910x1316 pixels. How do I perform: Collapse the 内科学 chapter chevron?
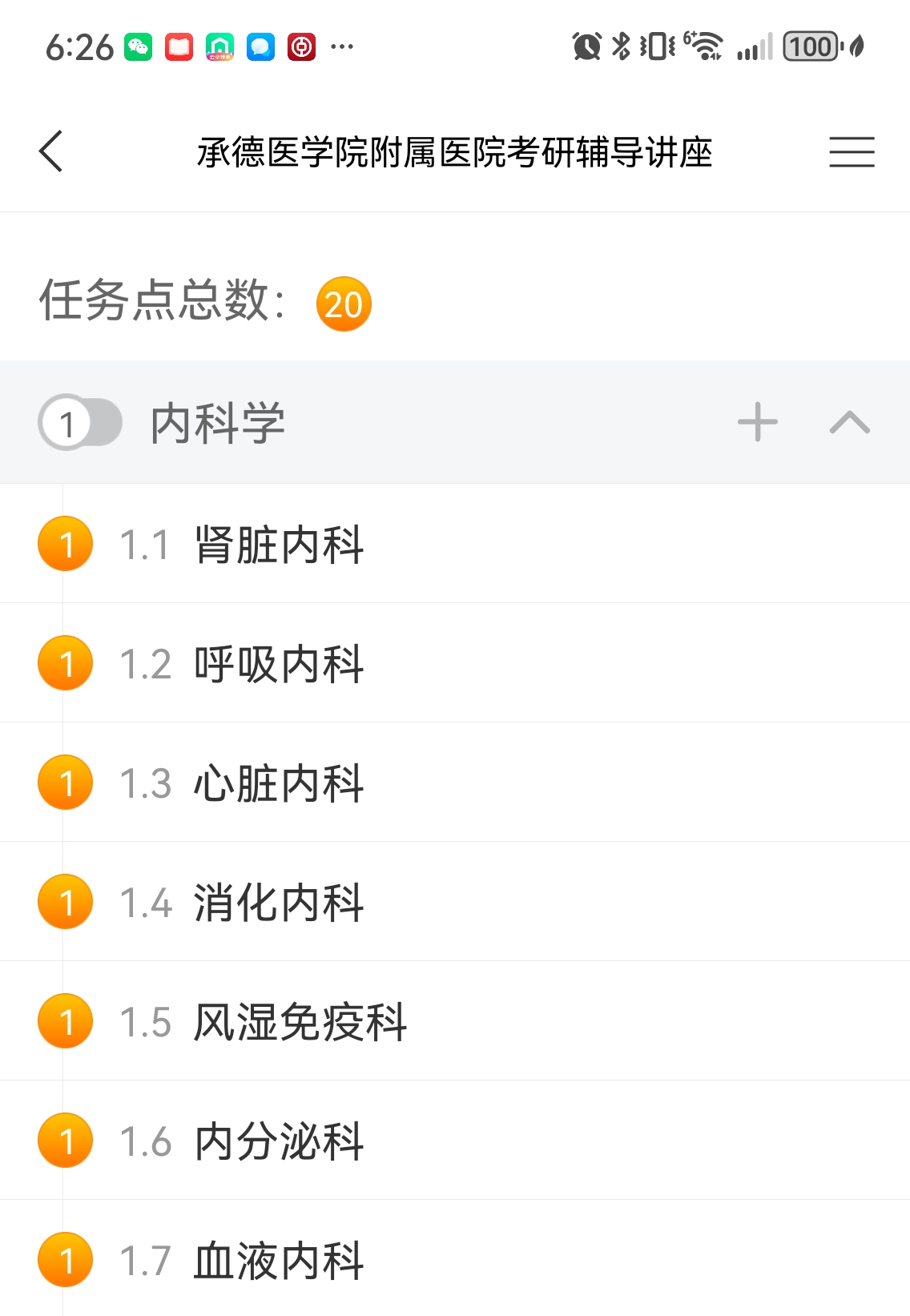[x=850, y=422]
